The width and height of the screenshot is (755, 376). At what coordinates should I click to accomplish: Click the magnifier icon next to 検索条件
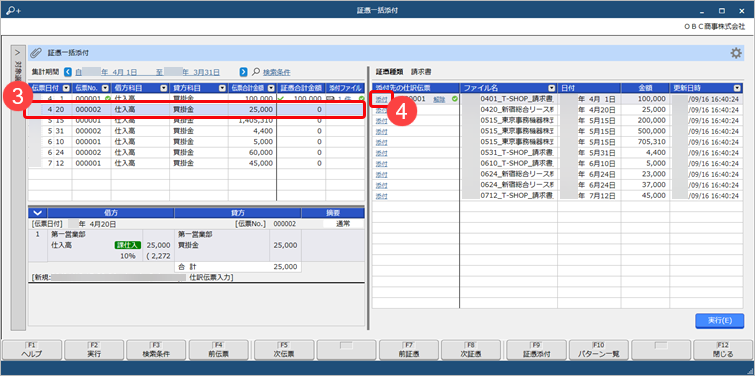(256, 72)
